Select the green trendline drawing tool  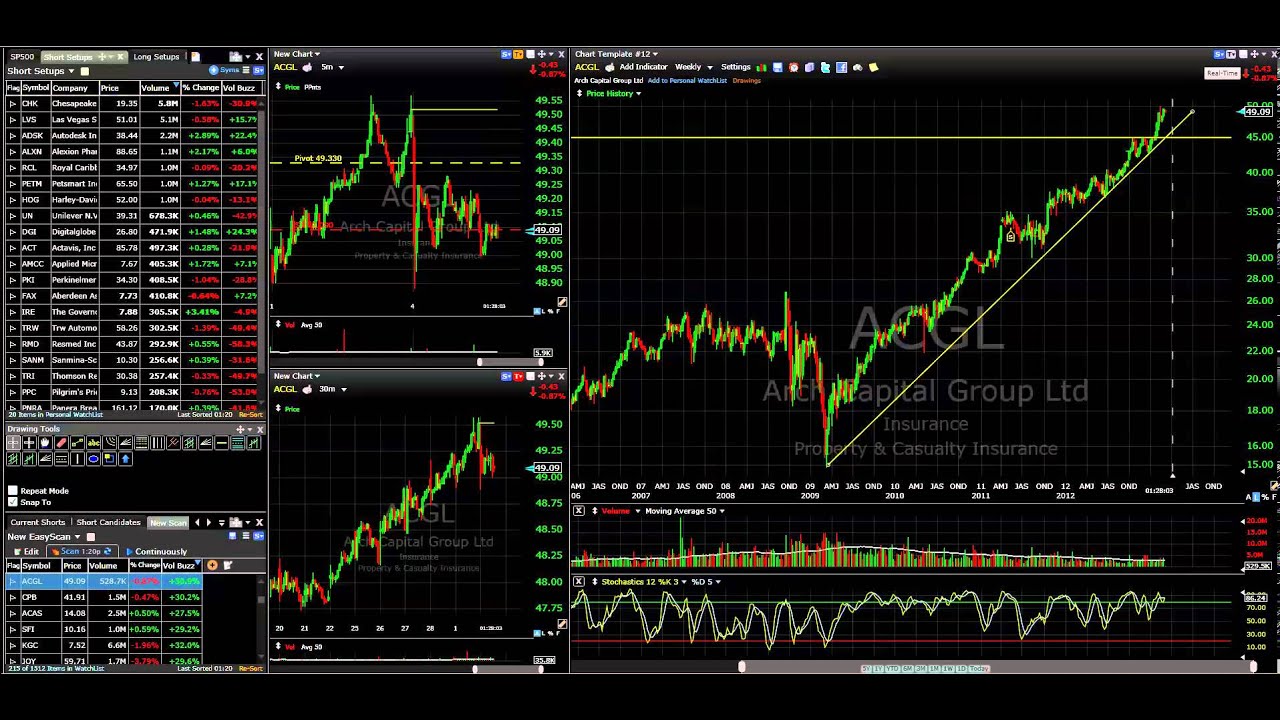[x=77, y=442]
